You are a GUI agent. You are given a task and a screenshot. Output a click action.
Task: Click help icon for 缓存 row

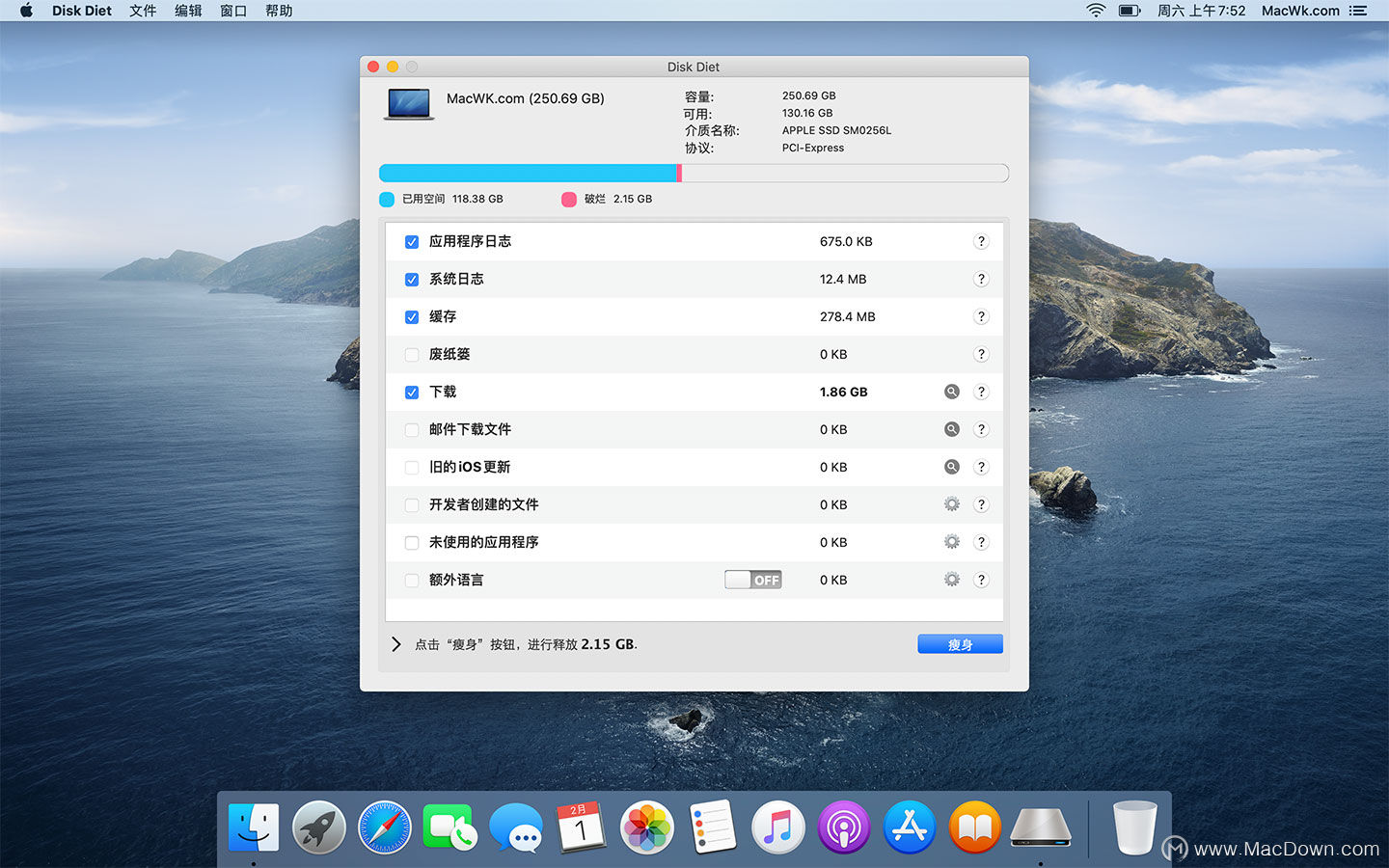point(981,316)
